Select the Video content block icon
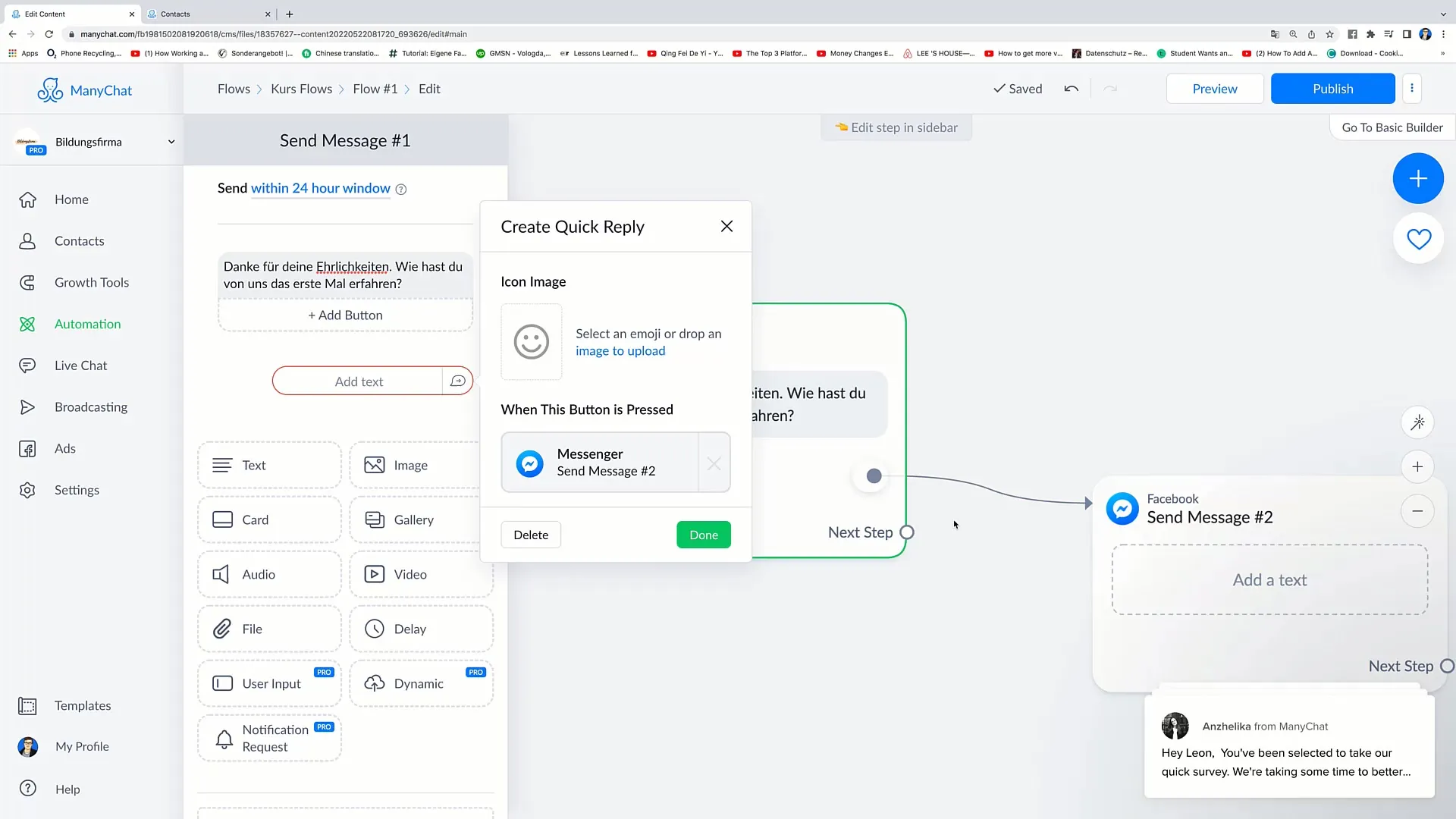 [375, 573]
